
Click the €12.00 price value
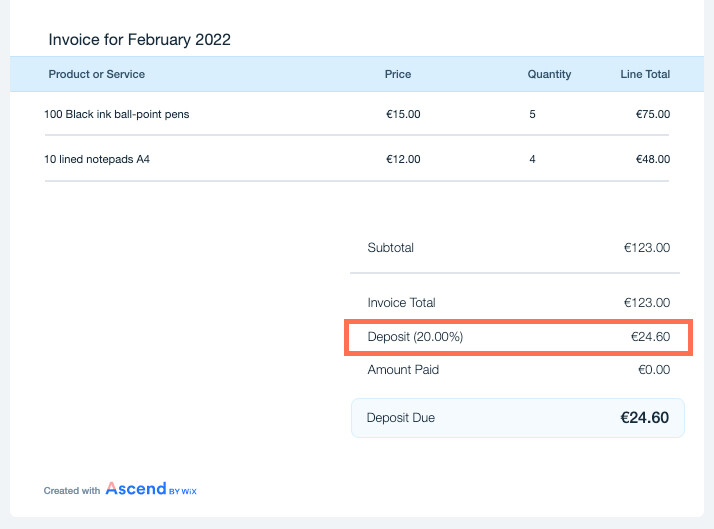403,159
